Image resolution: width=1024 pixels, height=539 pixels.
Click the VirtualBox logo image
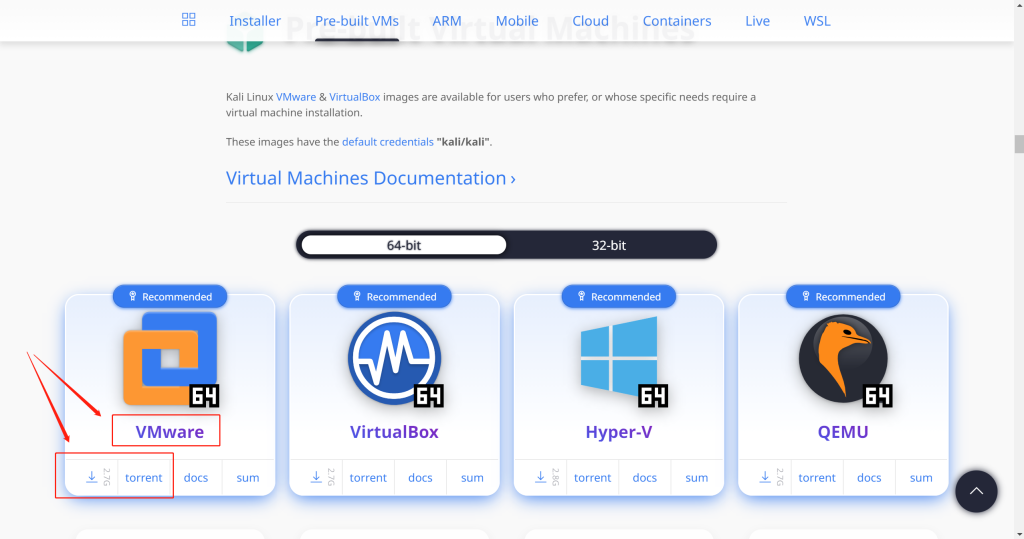point(394,359)
